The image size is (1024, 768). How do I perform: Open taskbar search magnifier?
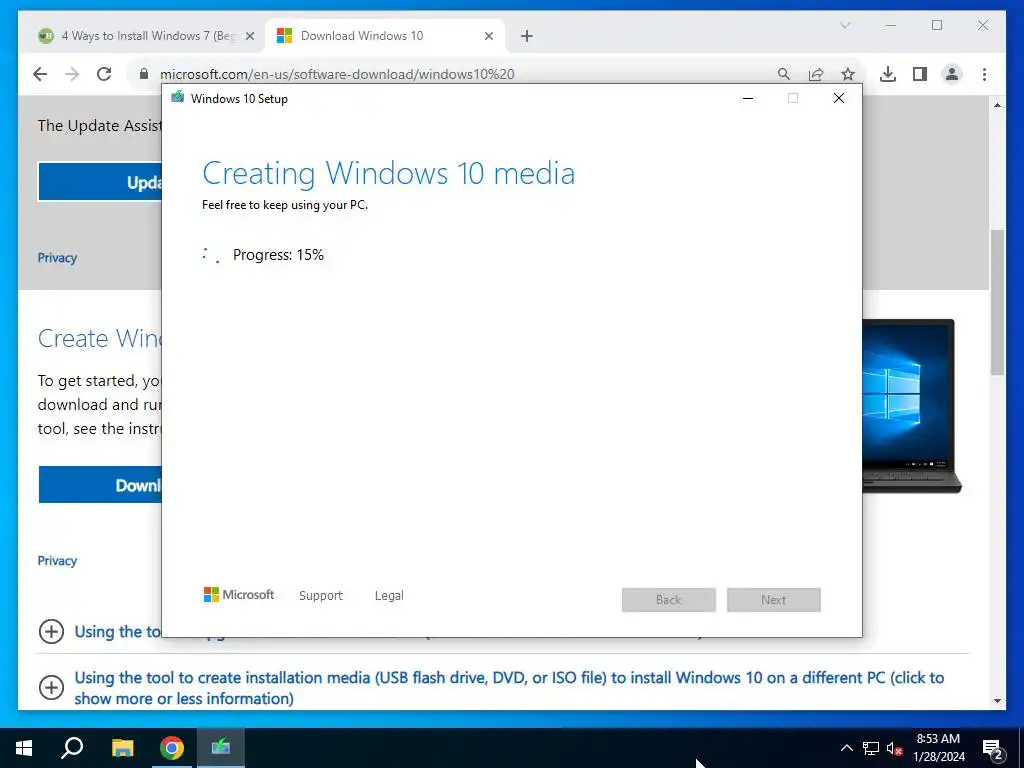pyautogui.click(x=72, y=748)
